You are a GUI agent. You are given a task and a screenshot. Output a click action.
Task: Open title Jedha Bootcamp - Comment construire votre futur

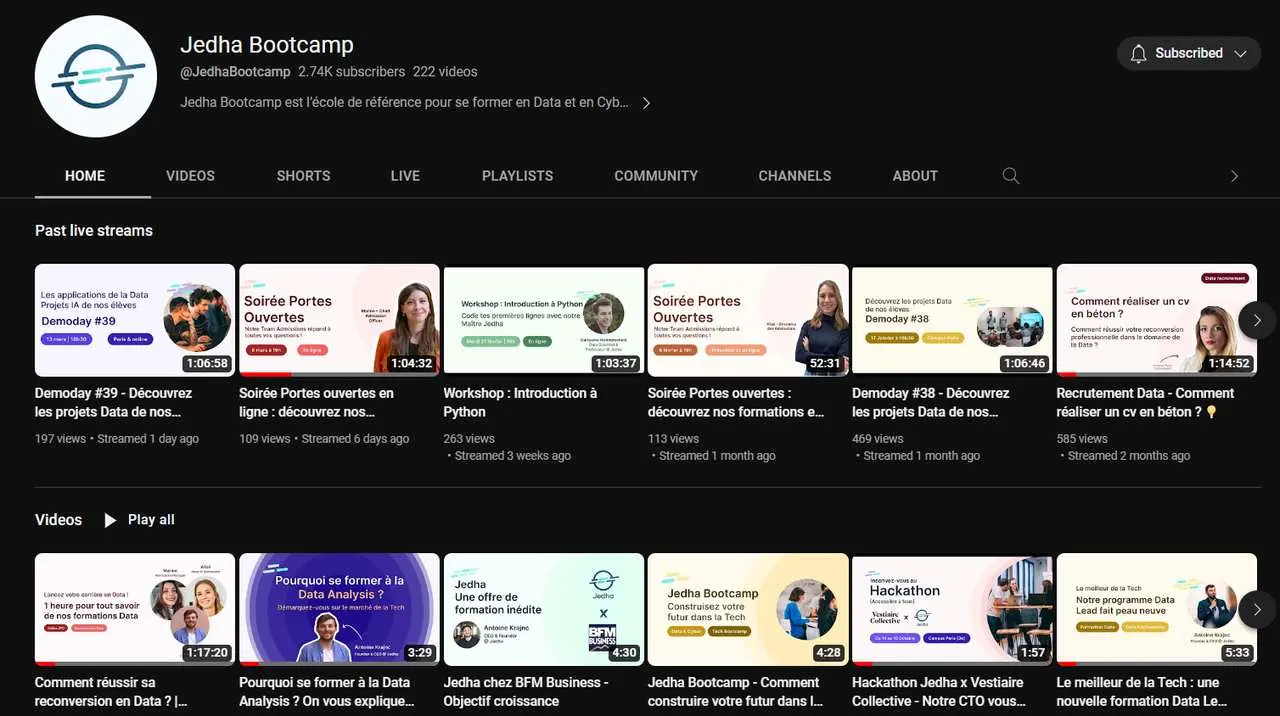pos(736,691)
